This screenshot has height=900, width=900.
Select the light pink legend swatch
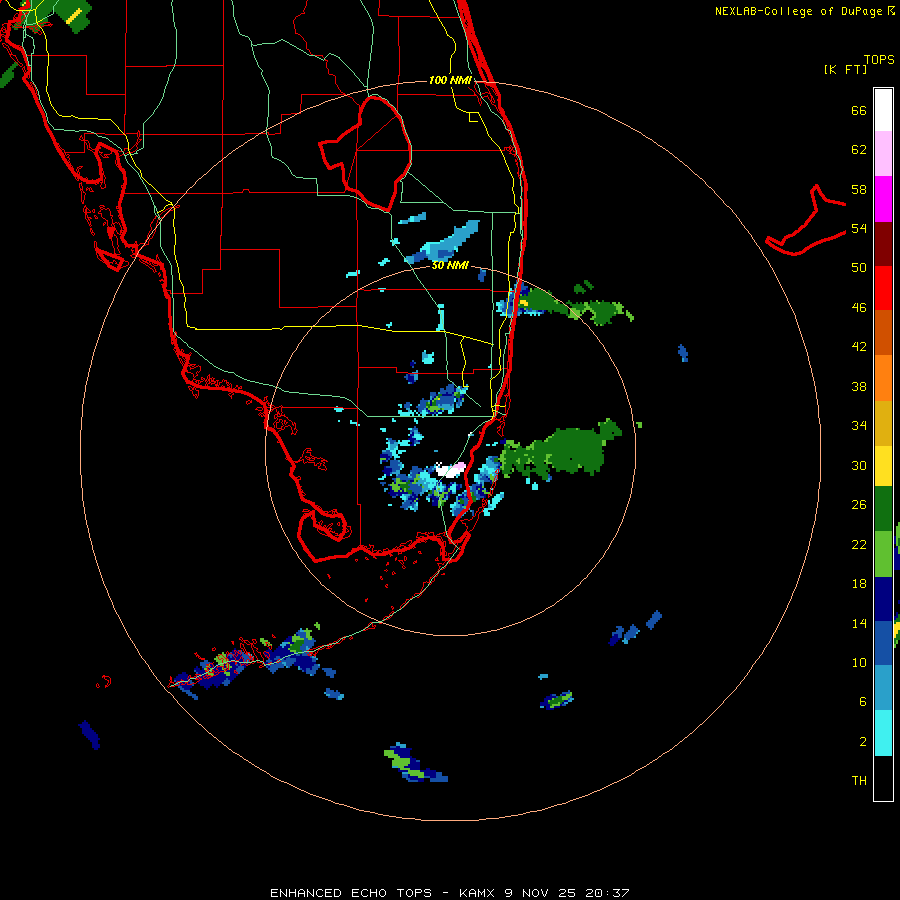pos(883,154)
